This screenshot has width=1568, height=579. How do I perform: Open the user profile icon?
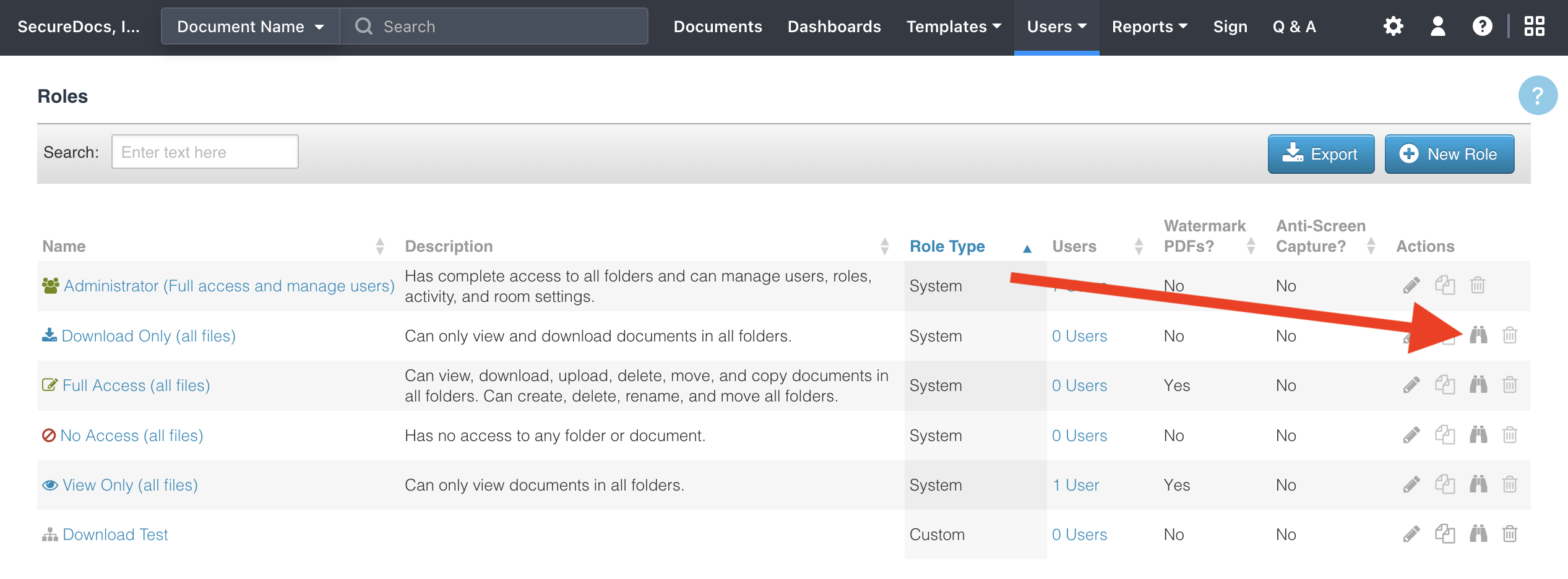click(1438, 27)
